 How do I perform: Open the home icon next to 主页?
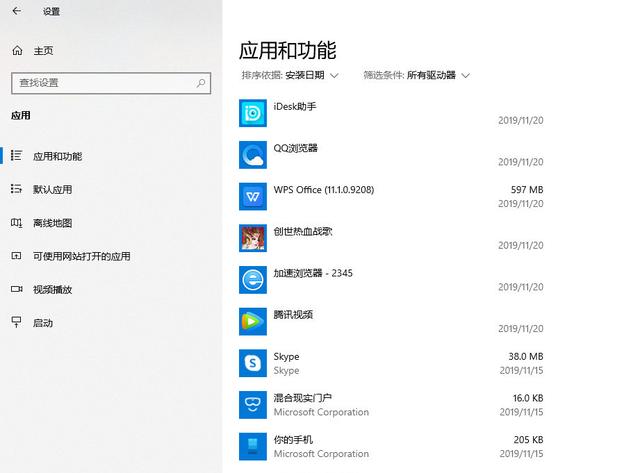[x=17, y=51]
